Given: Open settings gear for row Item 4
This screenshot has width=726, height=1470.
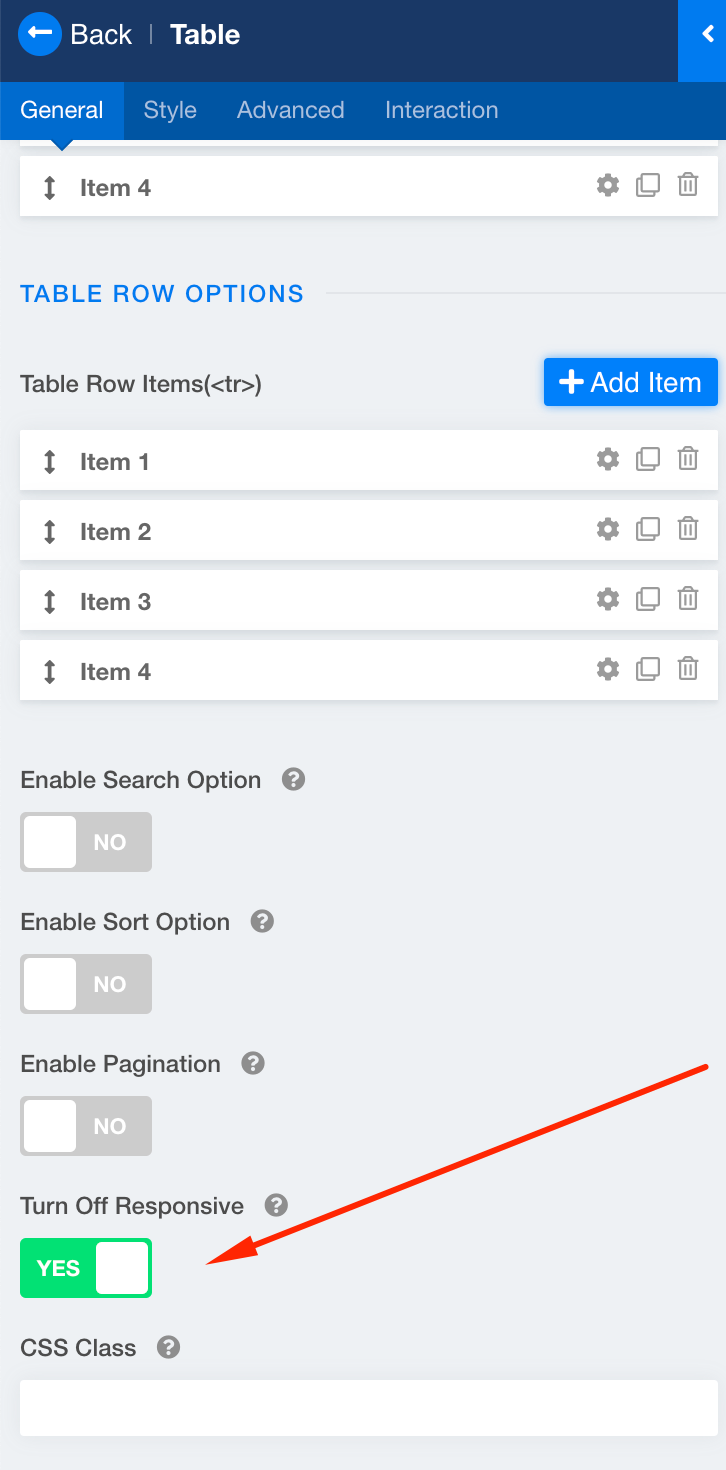Looking at the screenshot, I should tap(608, 670).
